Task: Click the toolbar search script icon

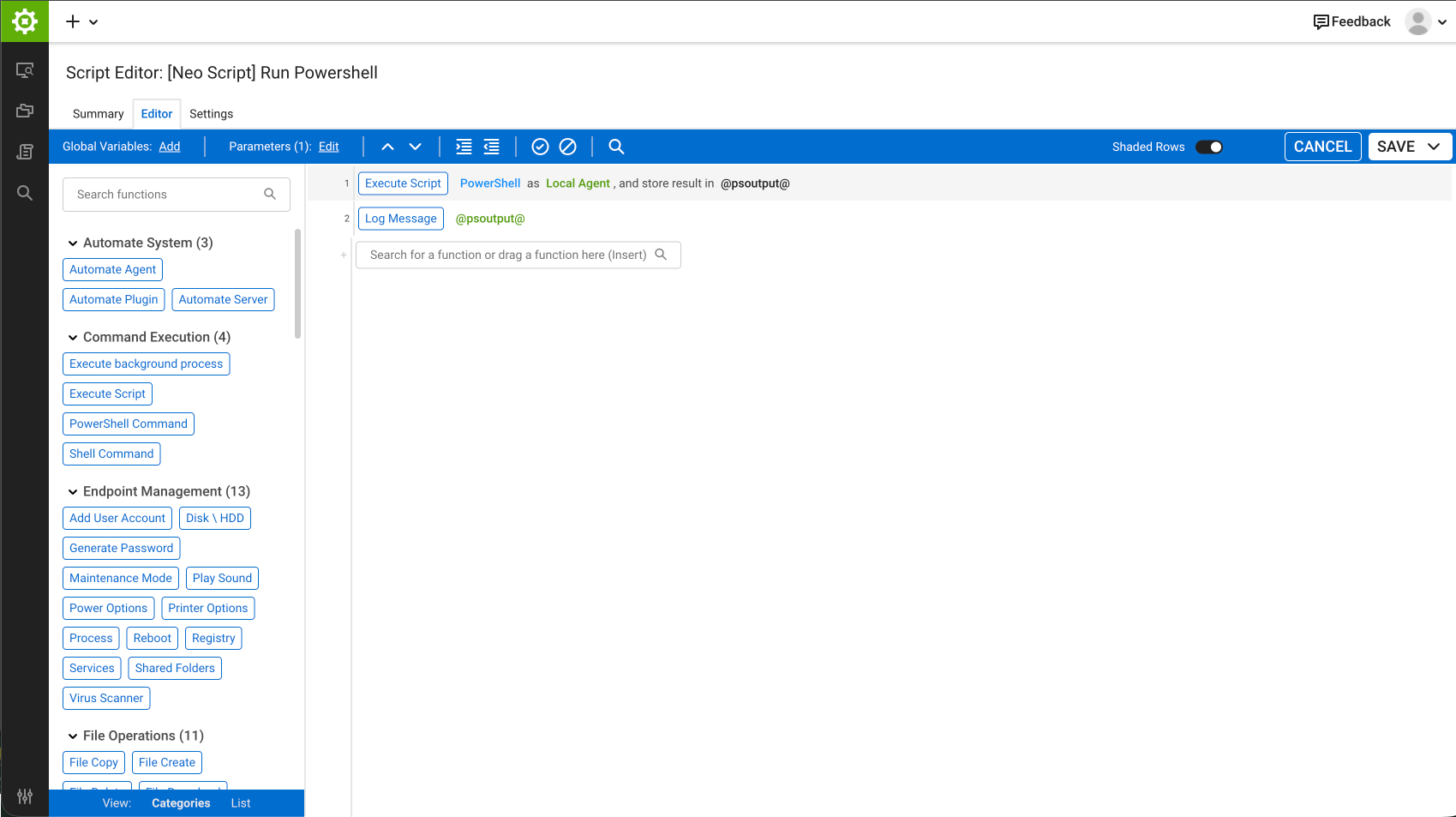Action: point(616,147)
